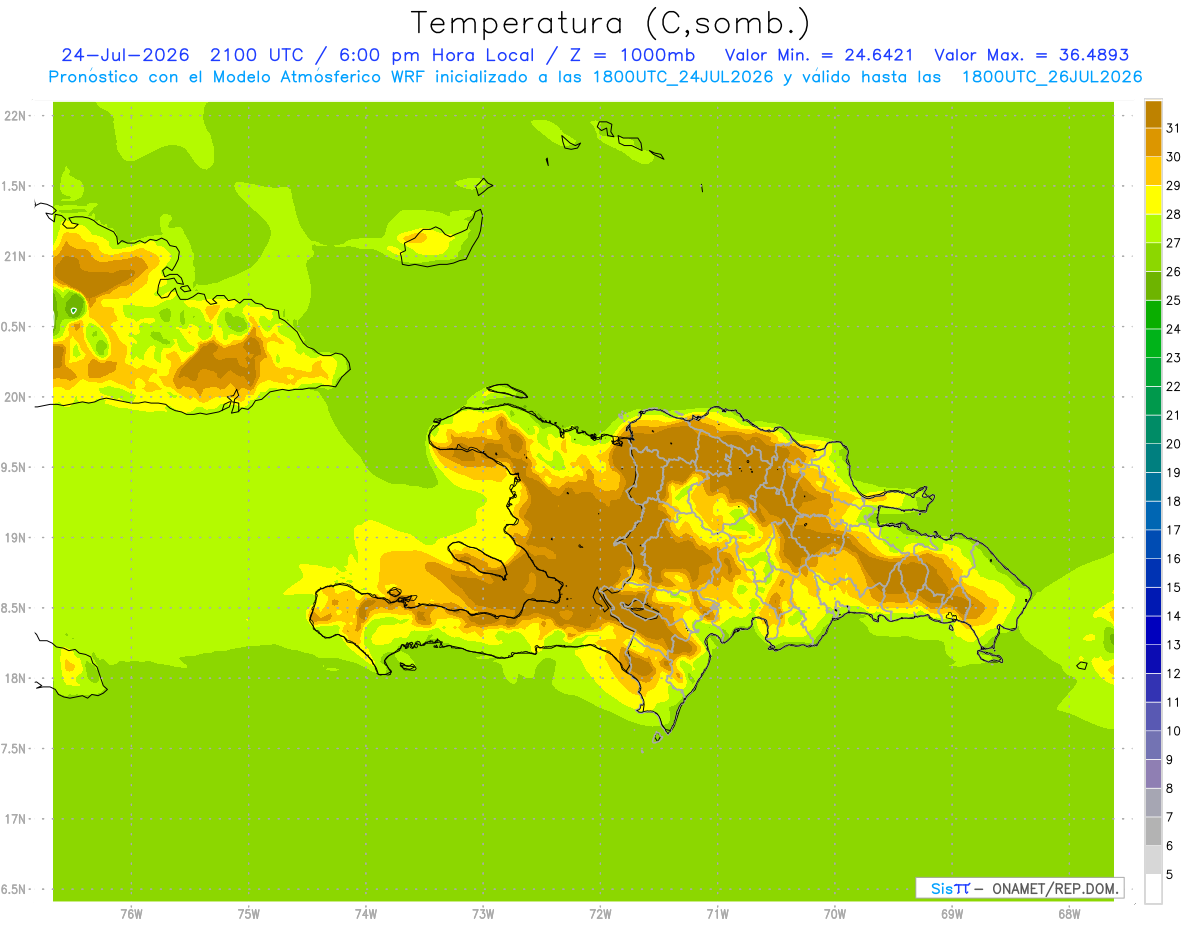
Task: Click the "ONAMET/REP.DOM." credit label
Action: [1056, 888]
